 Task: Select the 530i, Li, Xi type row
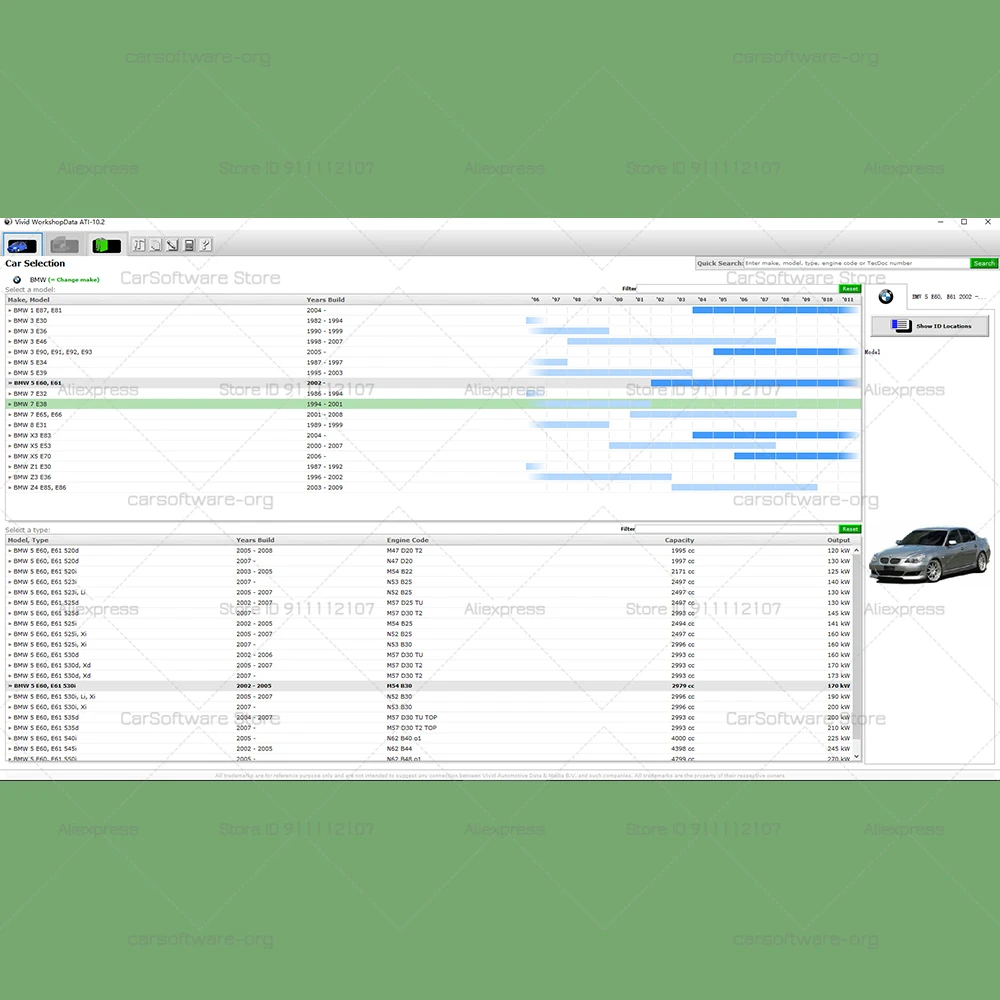(x=429, y=696)
